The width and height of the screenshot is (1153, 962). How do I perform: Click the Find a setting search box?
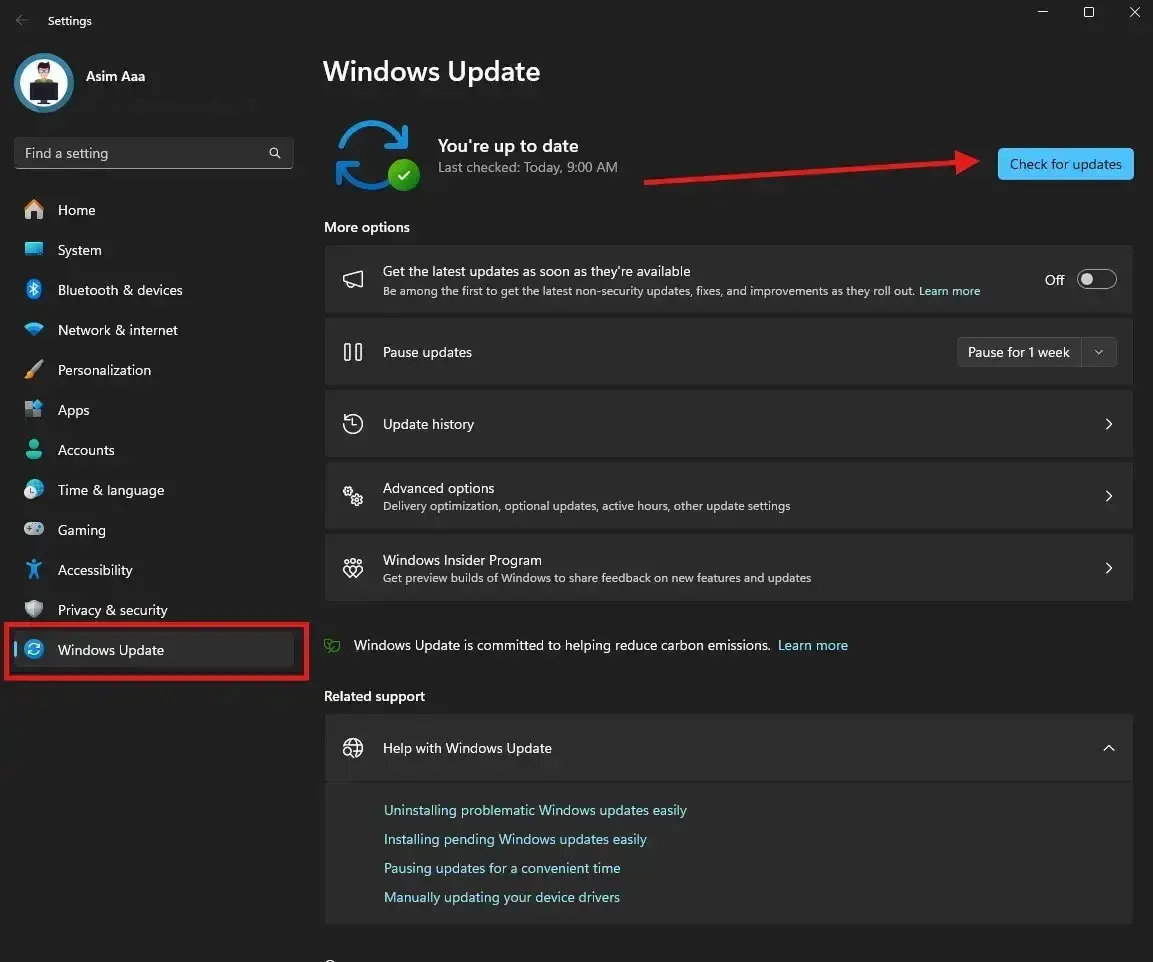140,153
